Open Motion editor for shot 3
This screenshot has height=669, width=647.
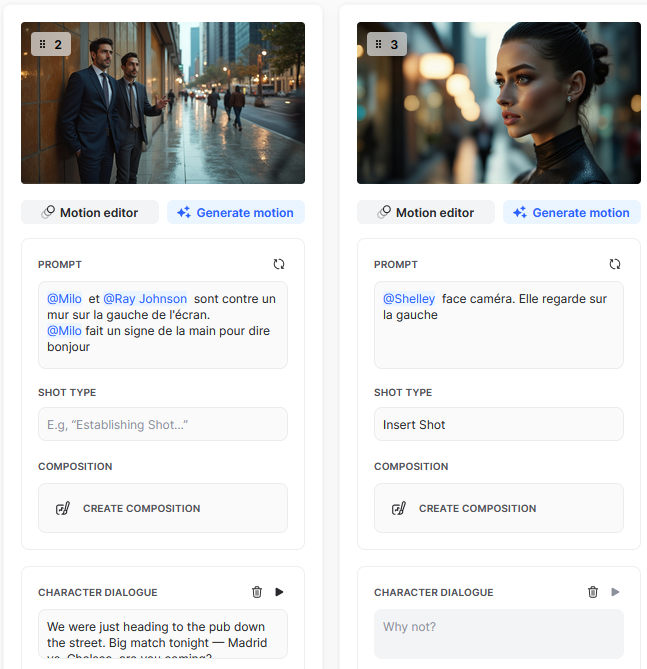point(426,212)
